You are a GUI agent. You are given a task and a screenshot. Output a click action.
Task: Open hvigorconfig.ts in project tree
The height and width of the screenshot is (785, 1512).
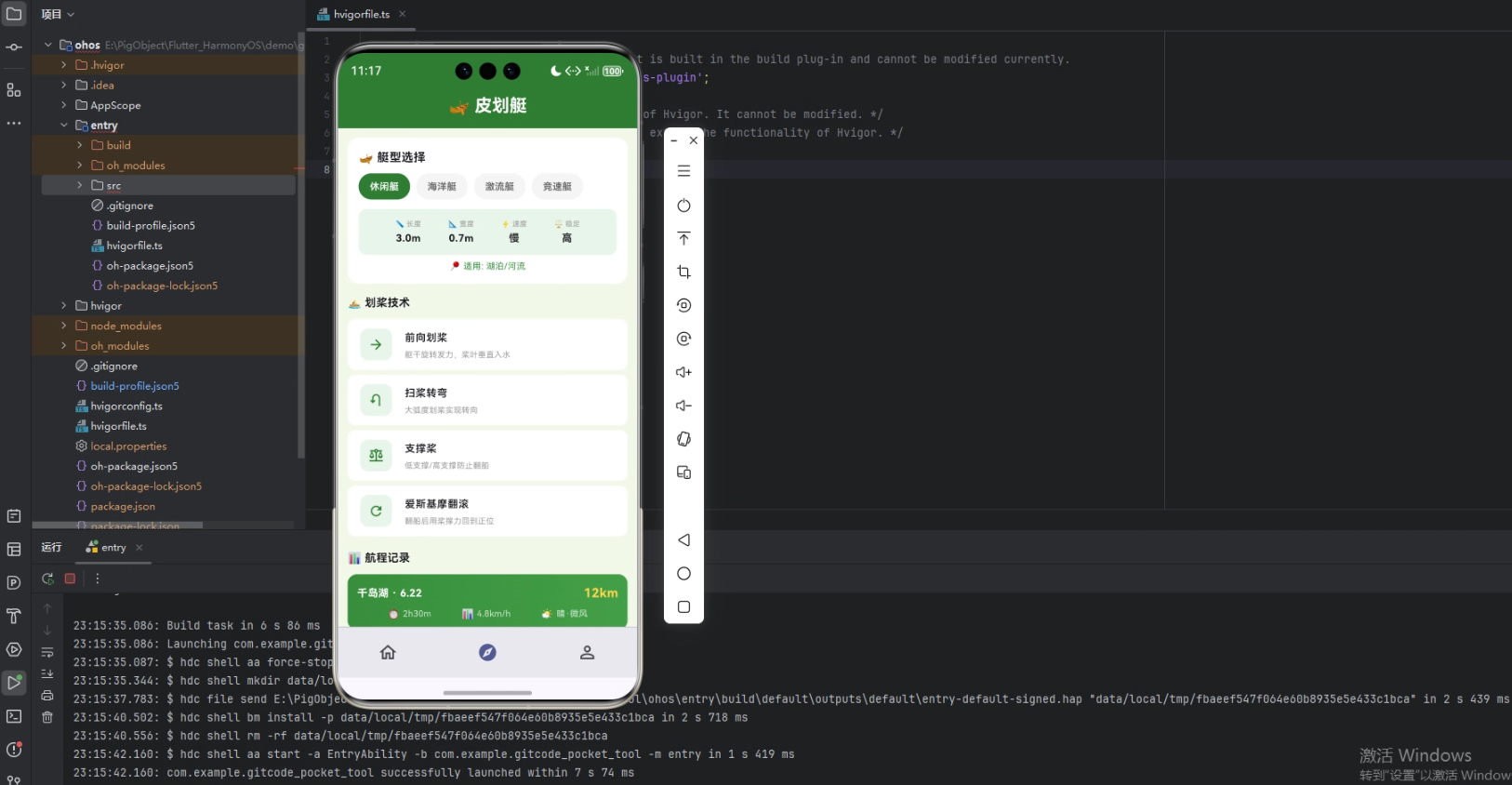126,406
